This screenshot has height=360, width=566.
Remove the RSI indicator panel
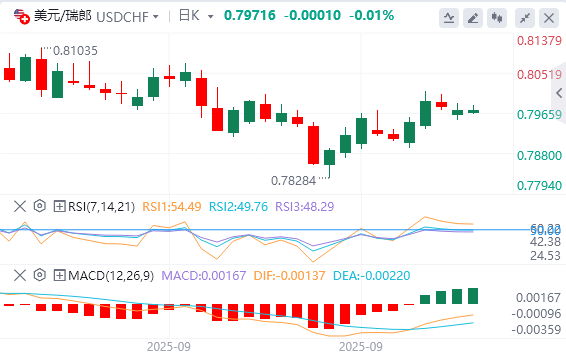pos(20,207)
